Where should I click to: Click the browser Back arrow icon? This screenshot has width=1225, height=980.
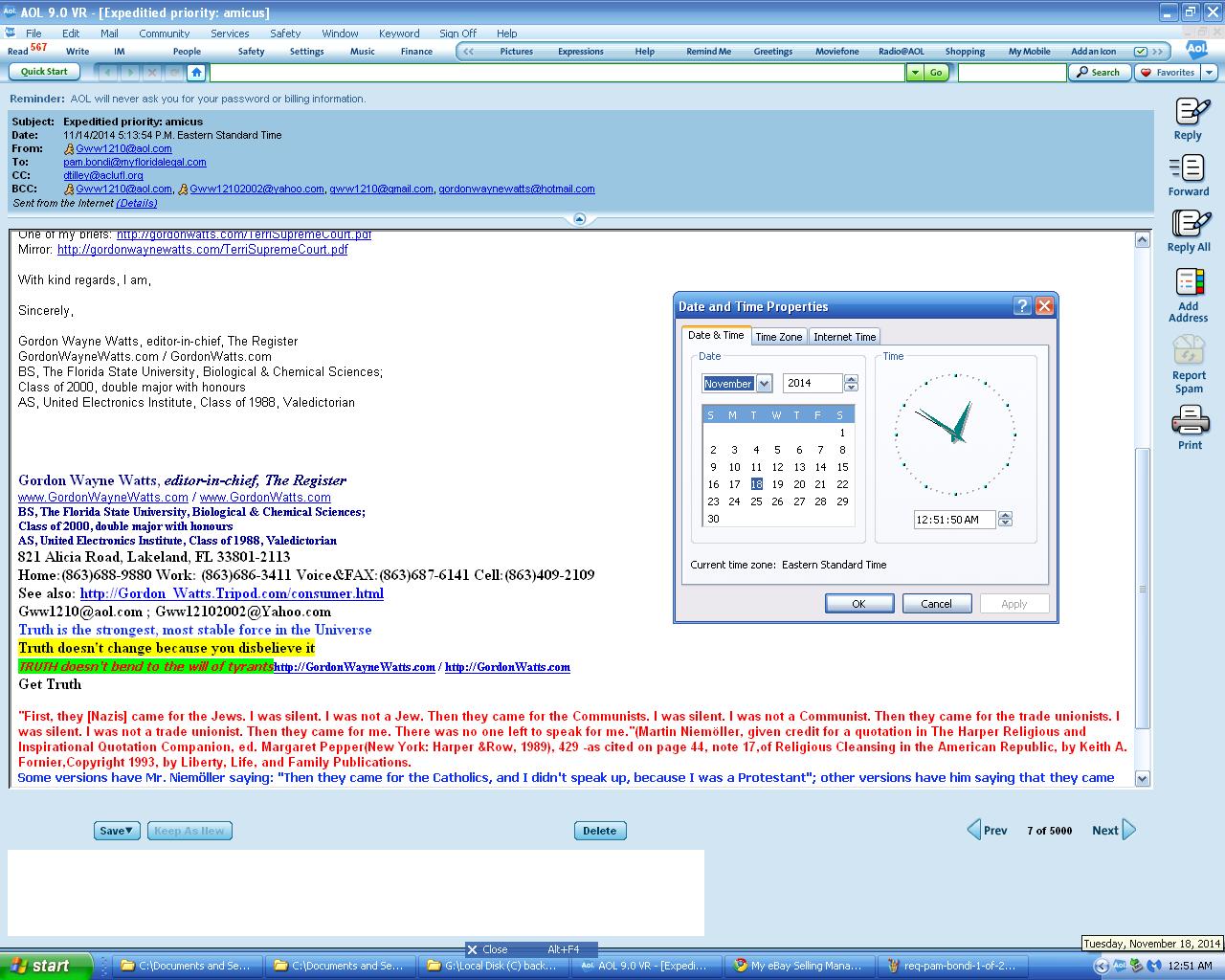coord(108,72)
